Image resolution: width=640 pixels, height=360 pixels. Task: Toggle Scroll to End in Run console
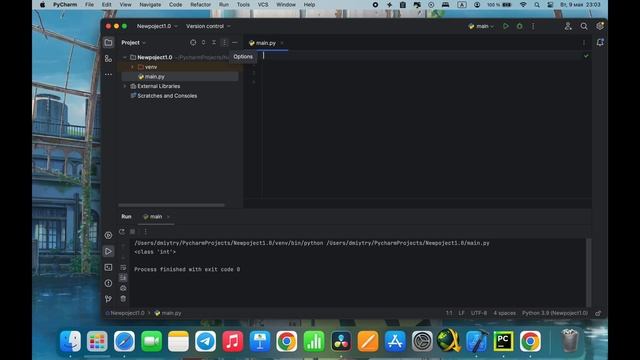[123, 278]
